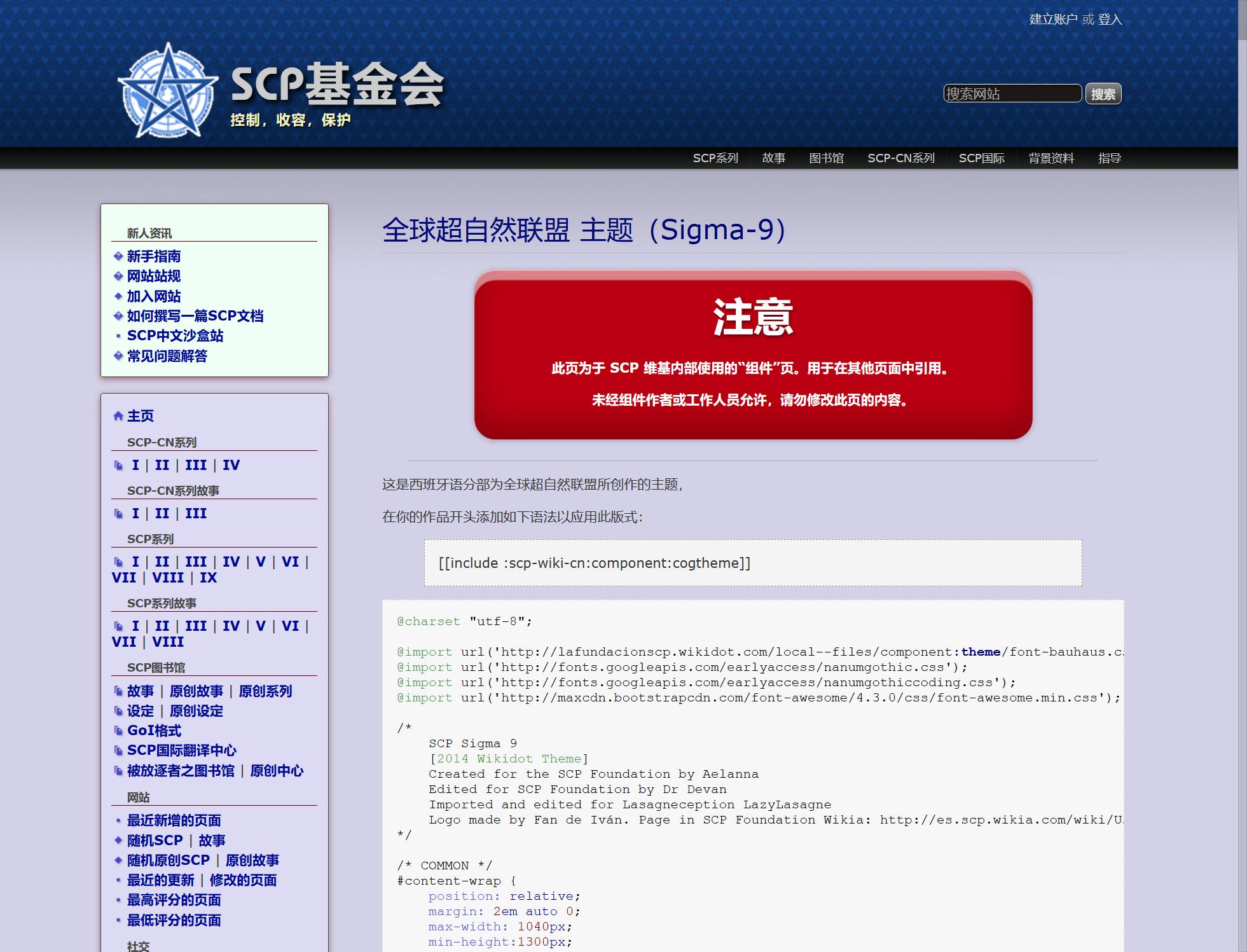Click the diamond bullet next to 新手指南
This screenshot has height=952, width=1247.
pos(118,256)
